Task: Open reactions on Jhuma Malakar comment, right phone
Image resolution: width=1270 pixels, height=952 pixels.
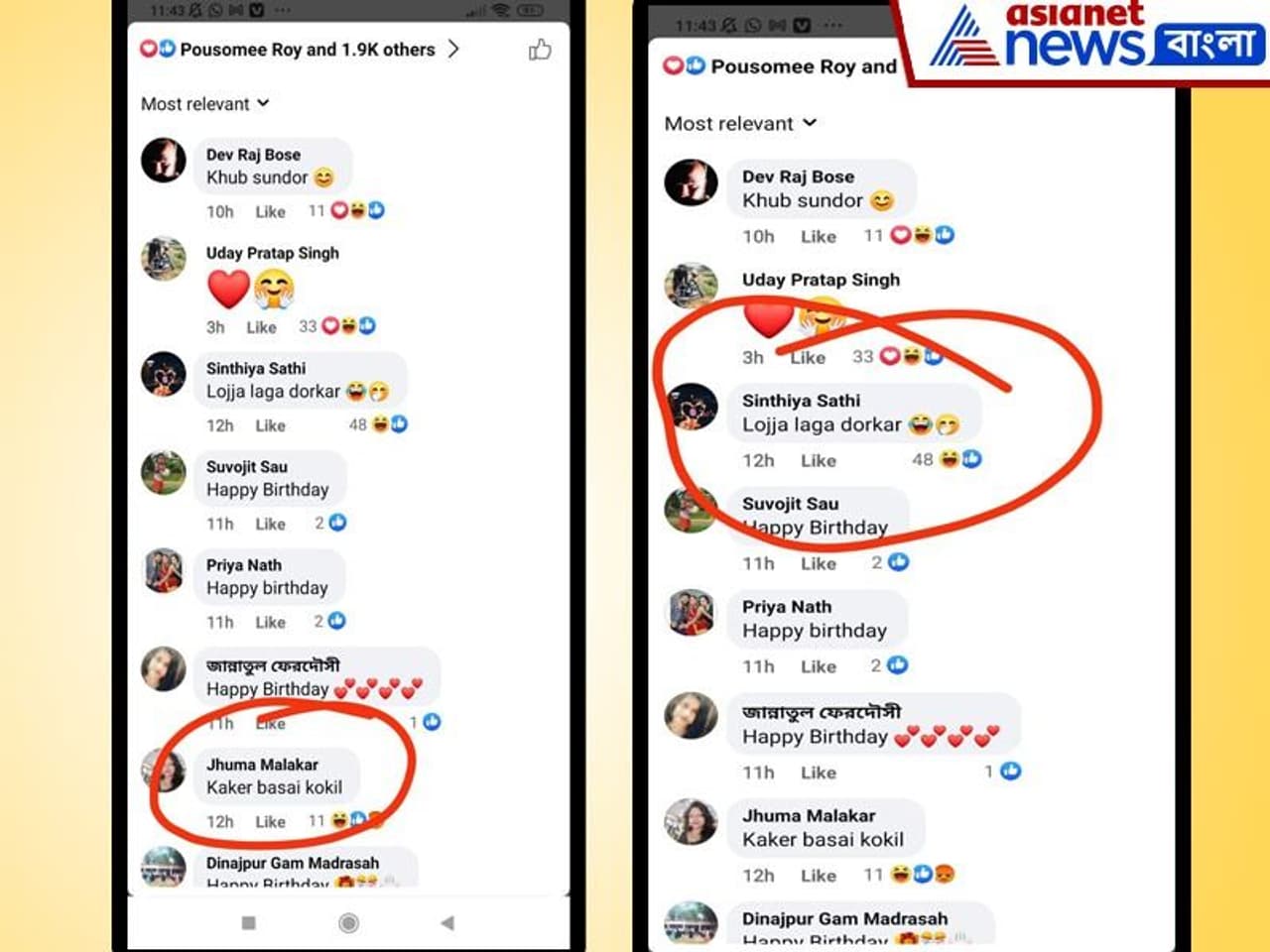Action: click(x=923, y=874)
